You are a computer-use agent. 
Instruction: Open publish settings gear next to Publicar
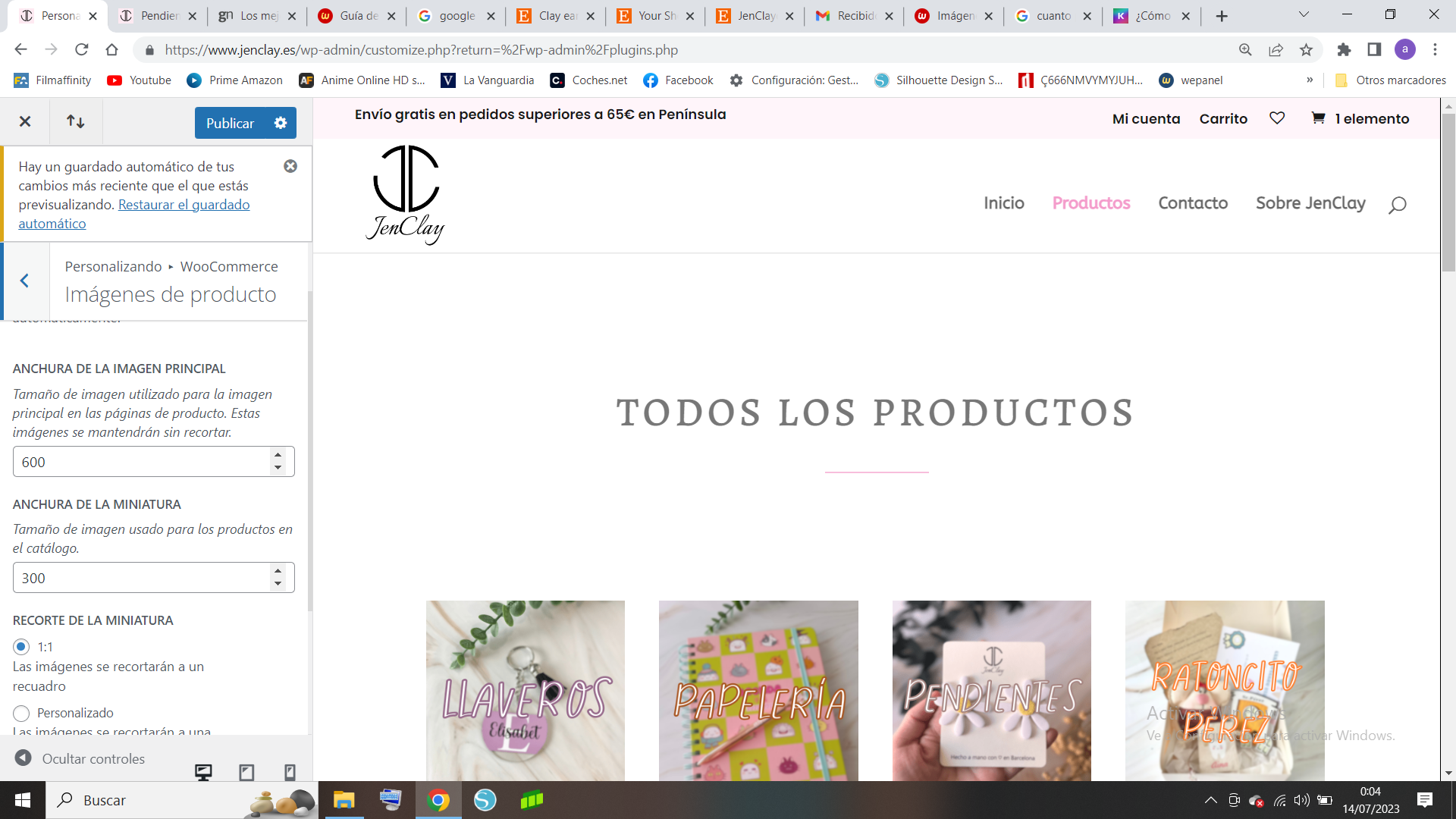point(281,123)
